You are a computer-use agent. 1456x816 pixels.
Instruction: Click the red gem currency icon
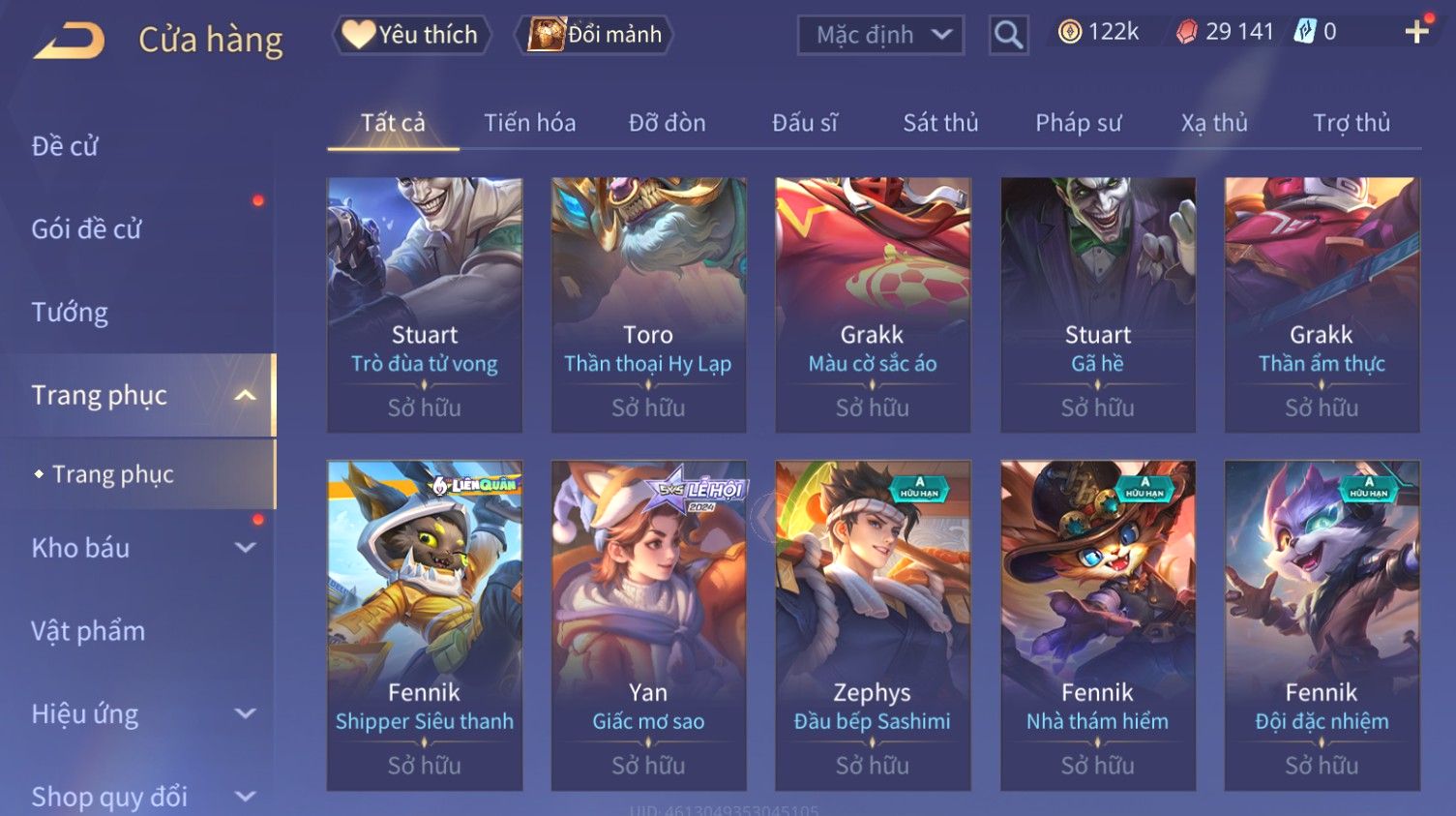[1186, 32]
